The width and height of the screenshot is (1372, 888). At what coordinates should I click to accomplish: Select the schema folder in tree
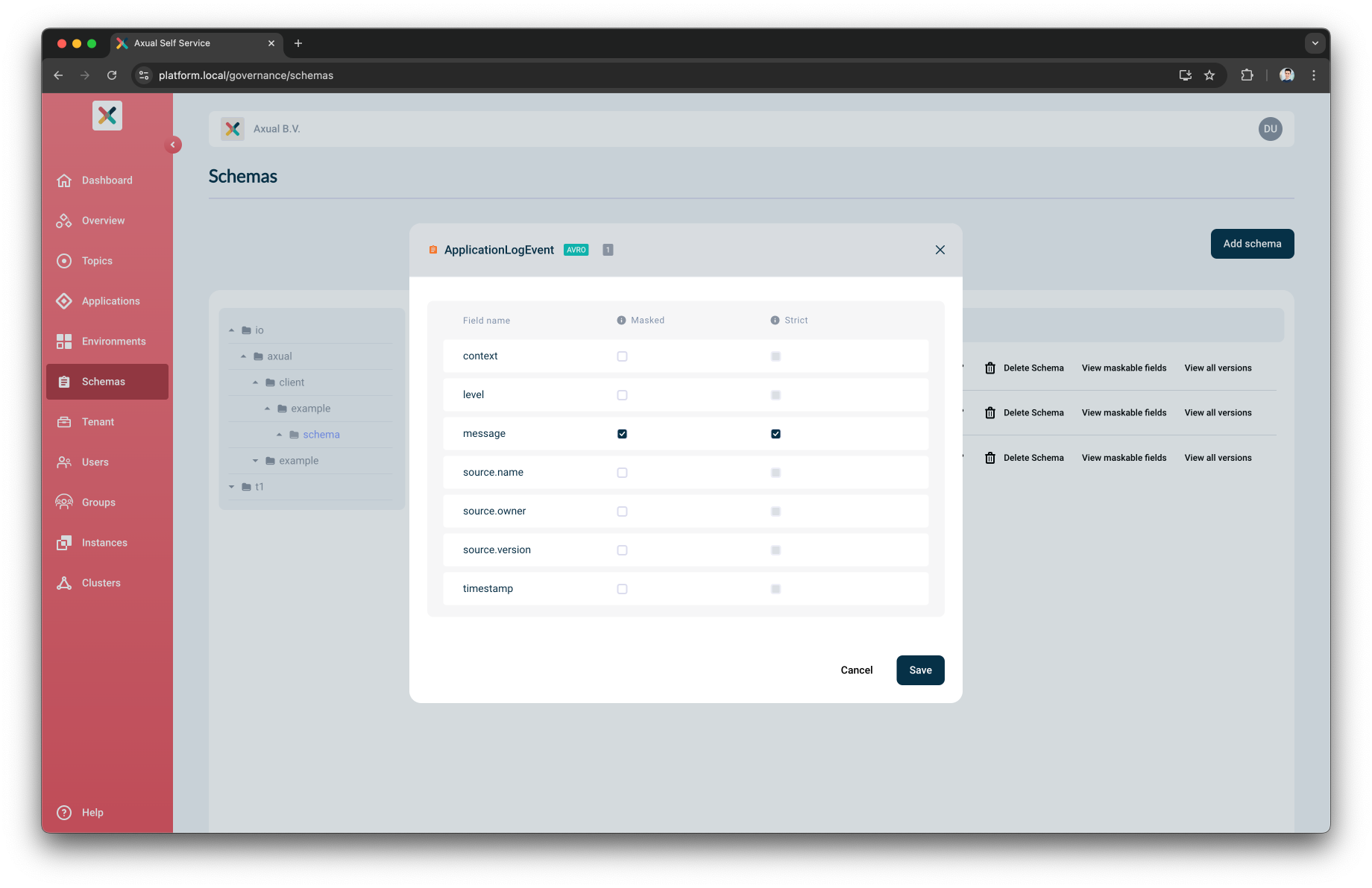321,435
